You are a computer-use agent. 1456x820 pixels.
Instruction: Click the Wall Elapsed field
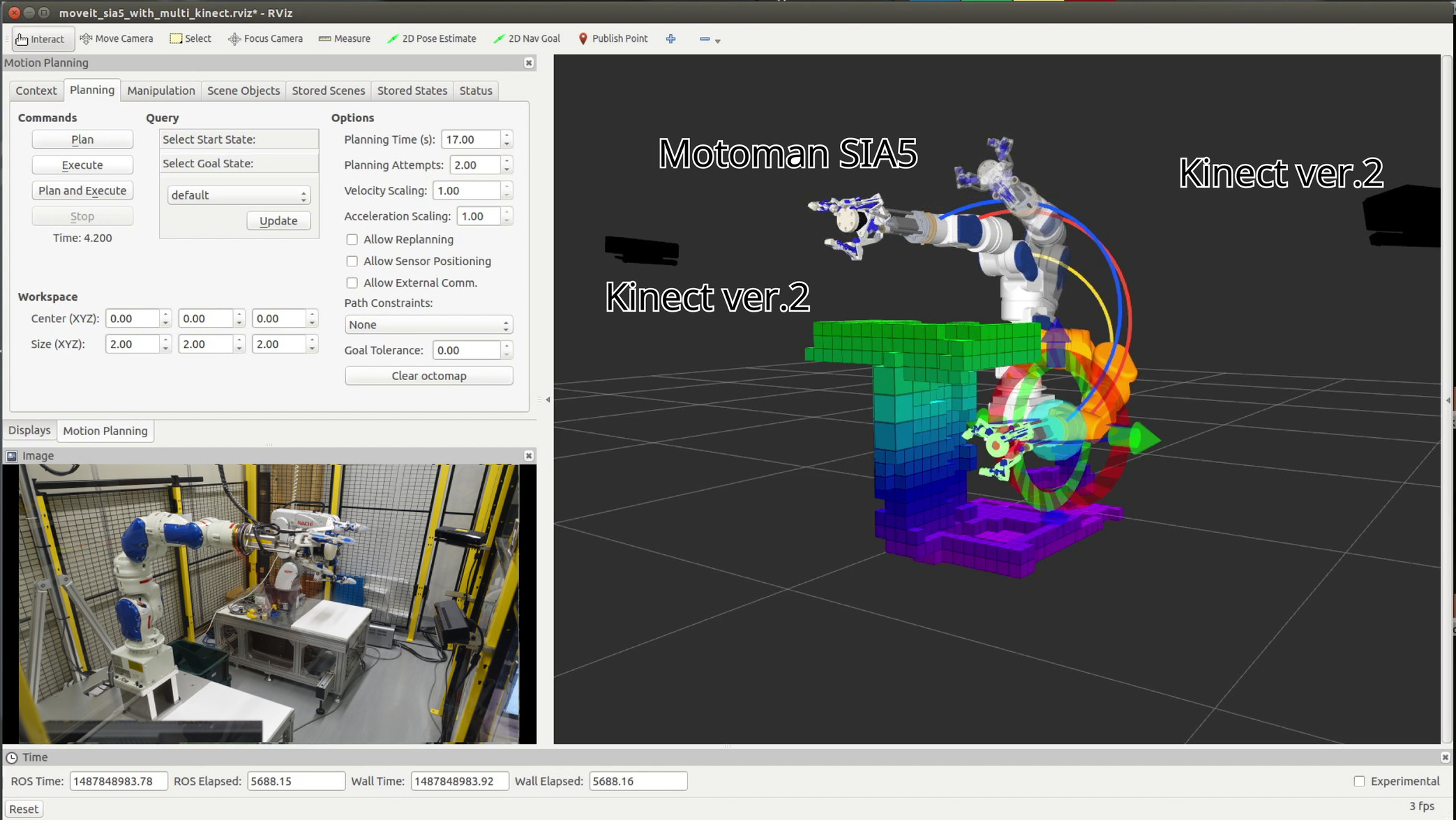tap(638, 781)
